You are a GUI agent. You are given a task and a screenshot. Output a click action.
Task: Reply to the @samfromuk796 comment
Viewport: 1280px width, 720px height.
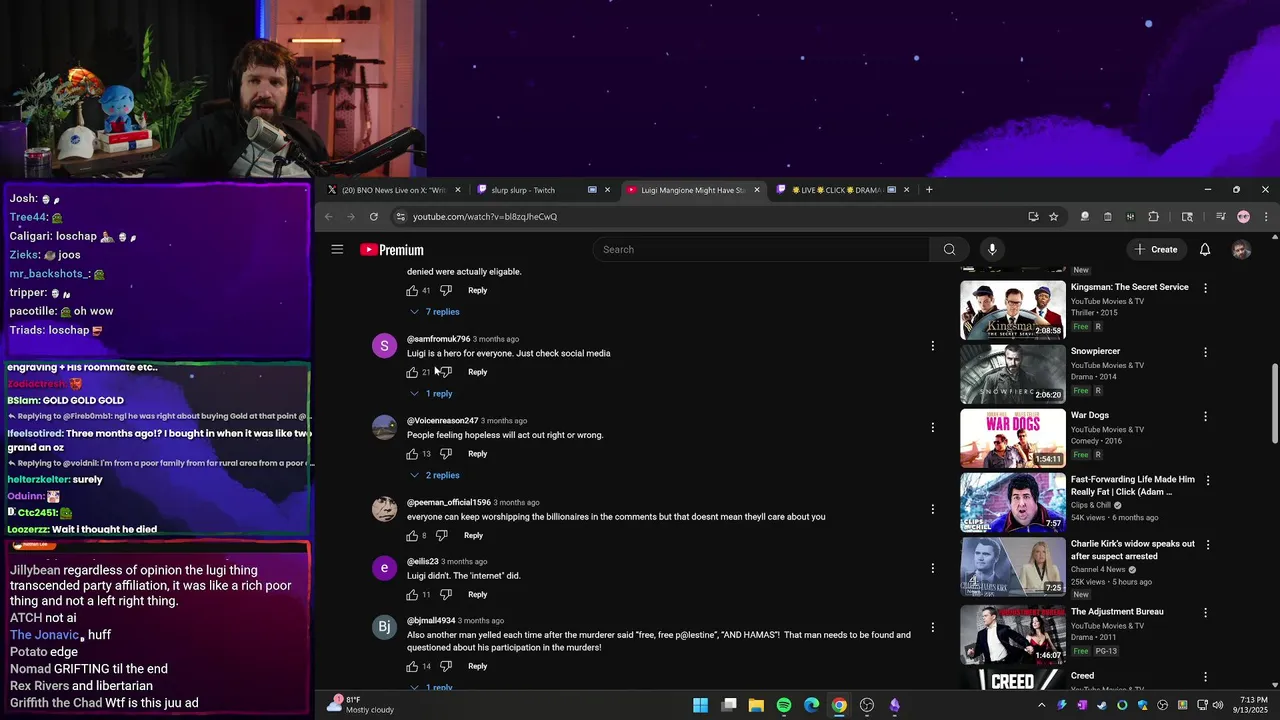pos(477,372)
